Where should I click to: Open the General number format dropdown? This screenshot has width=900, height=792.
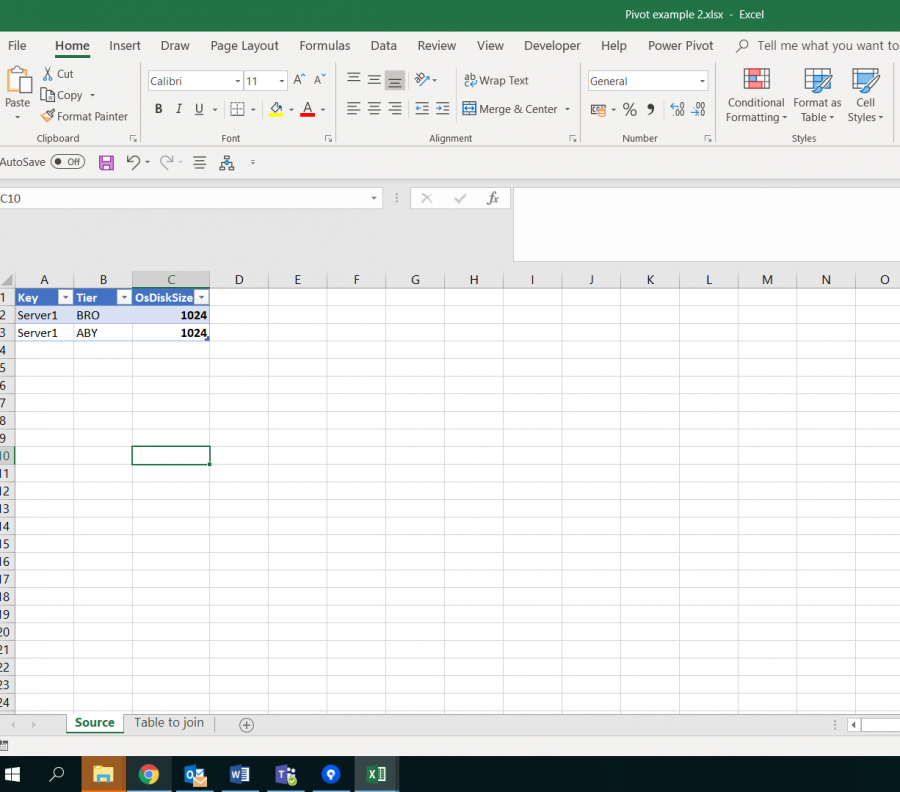tap(702, 81)
